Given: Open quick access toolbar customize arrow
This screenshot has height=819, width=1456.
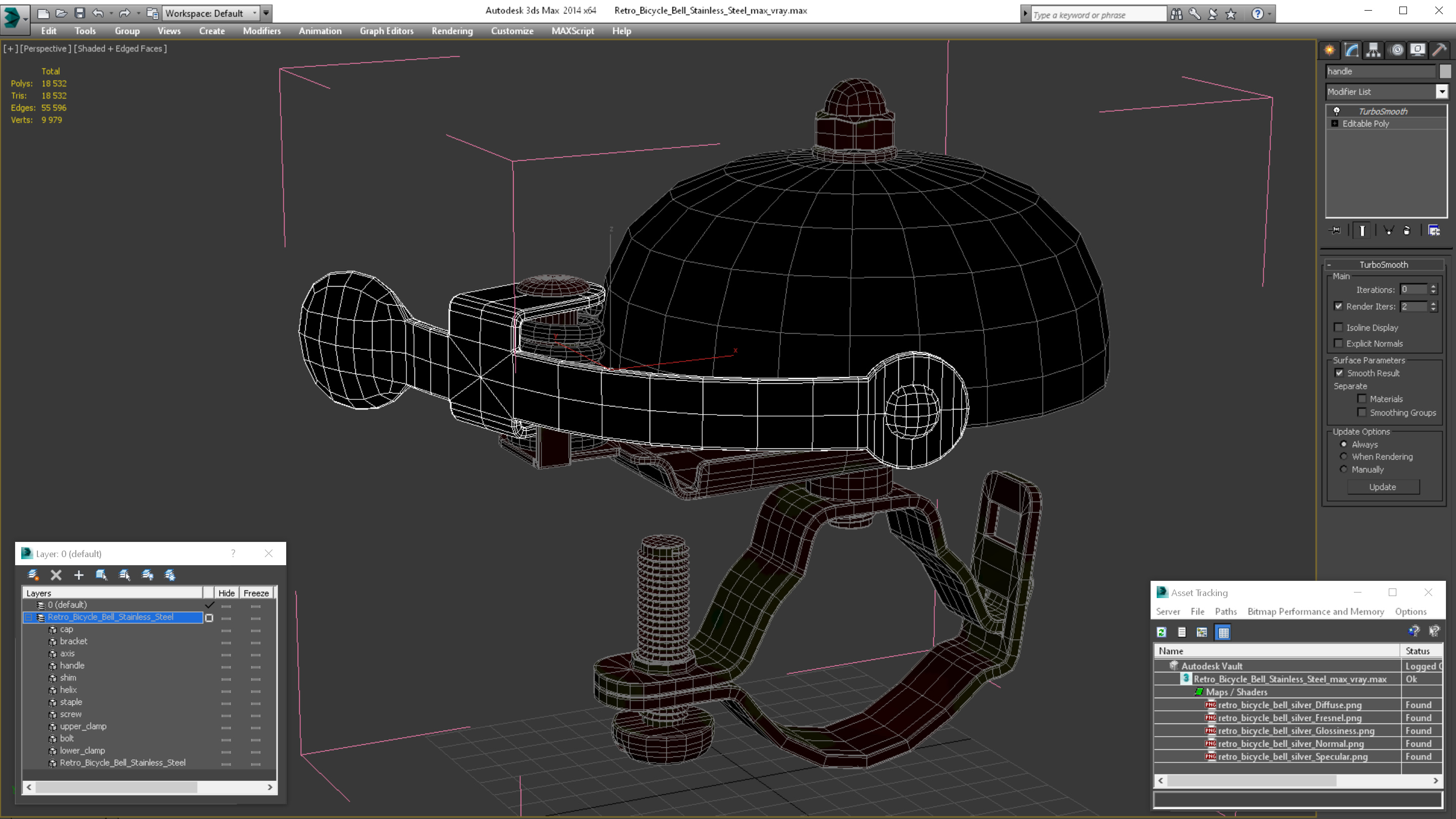Looking at the screenshot, I should click(x=266, y=13).
